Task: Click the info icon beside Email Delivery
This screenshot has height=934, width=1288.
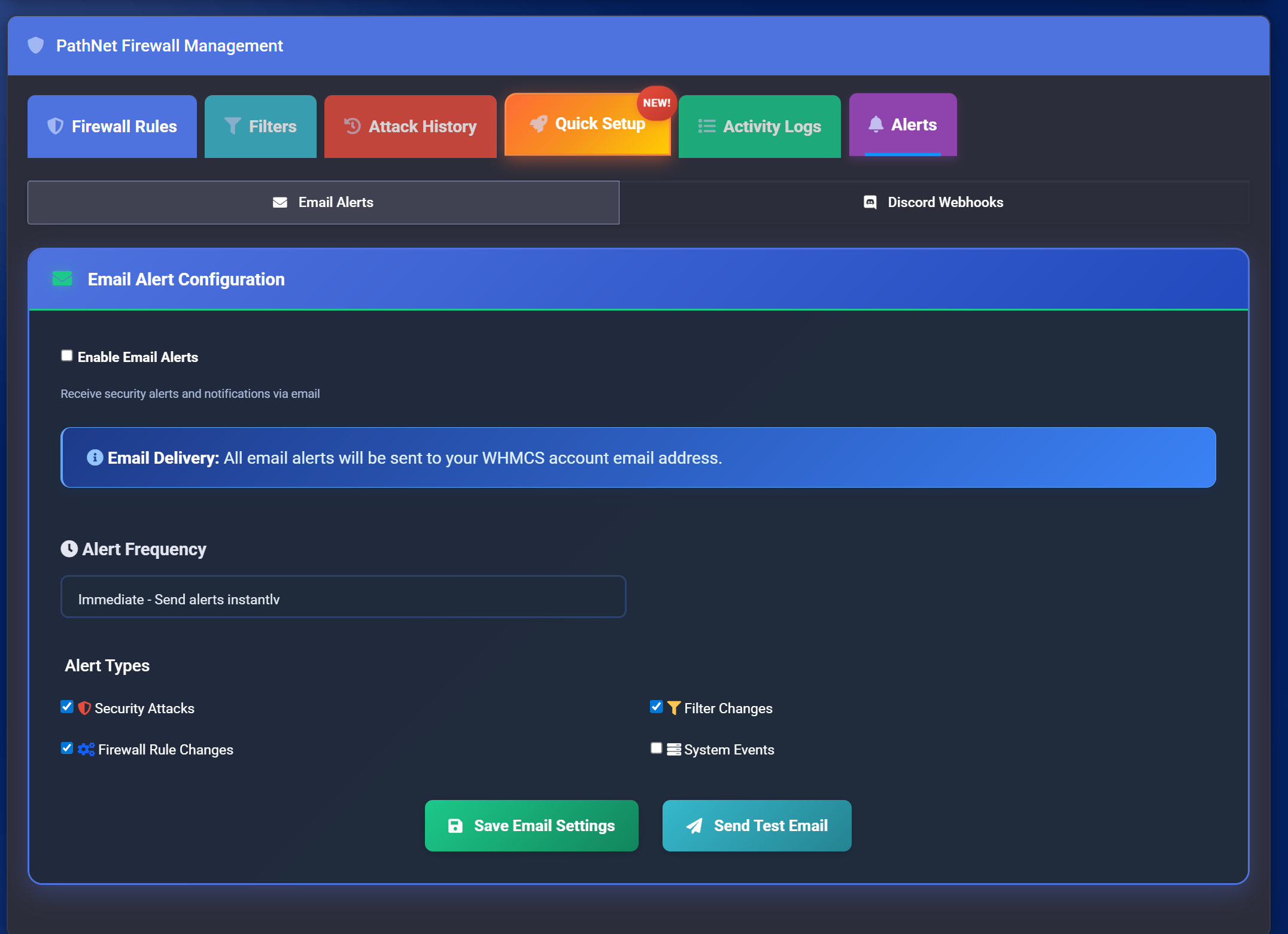Action: 95,458
